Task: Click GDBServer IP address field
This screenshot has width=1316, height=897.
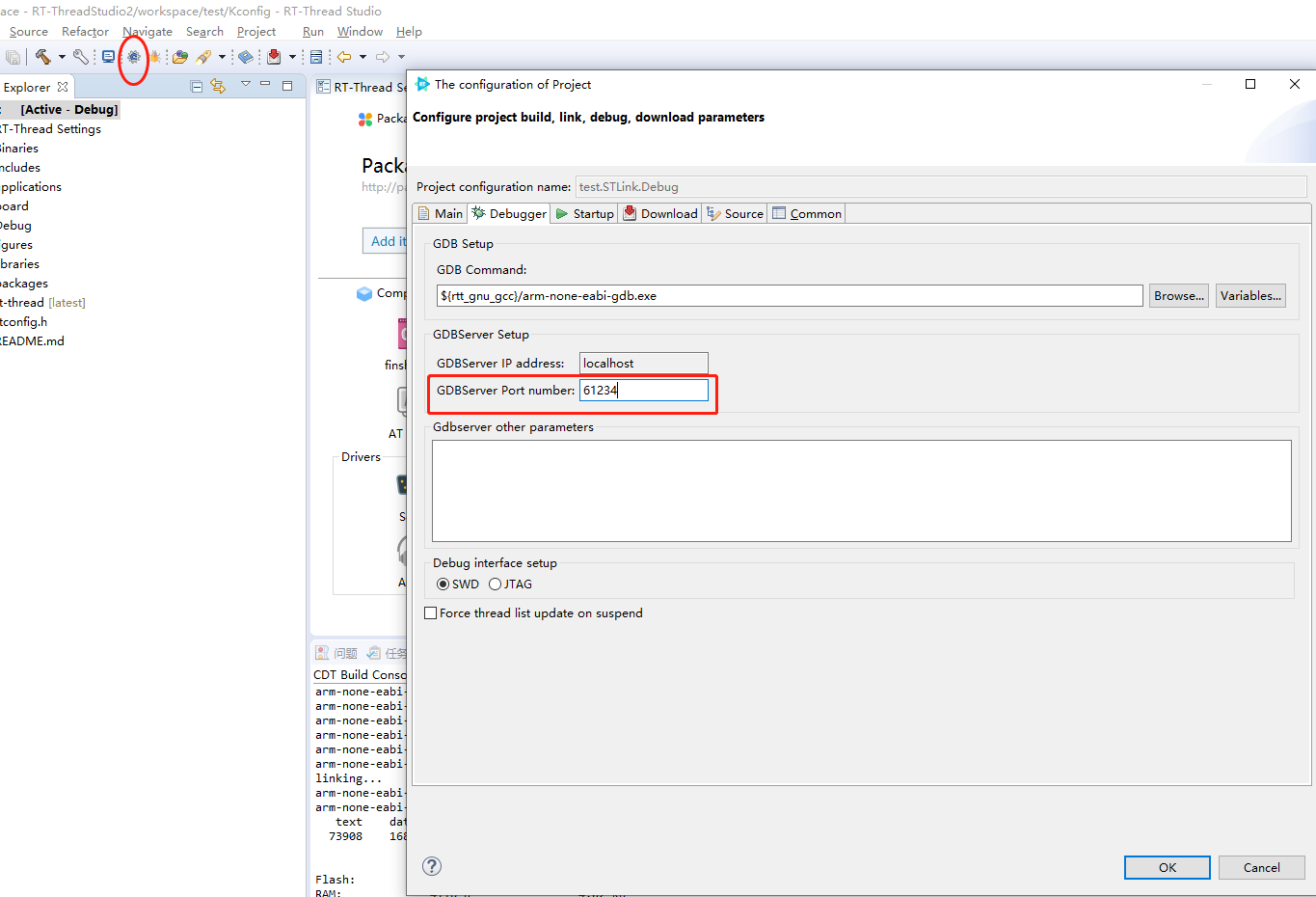Action: [x=644, y=363]
